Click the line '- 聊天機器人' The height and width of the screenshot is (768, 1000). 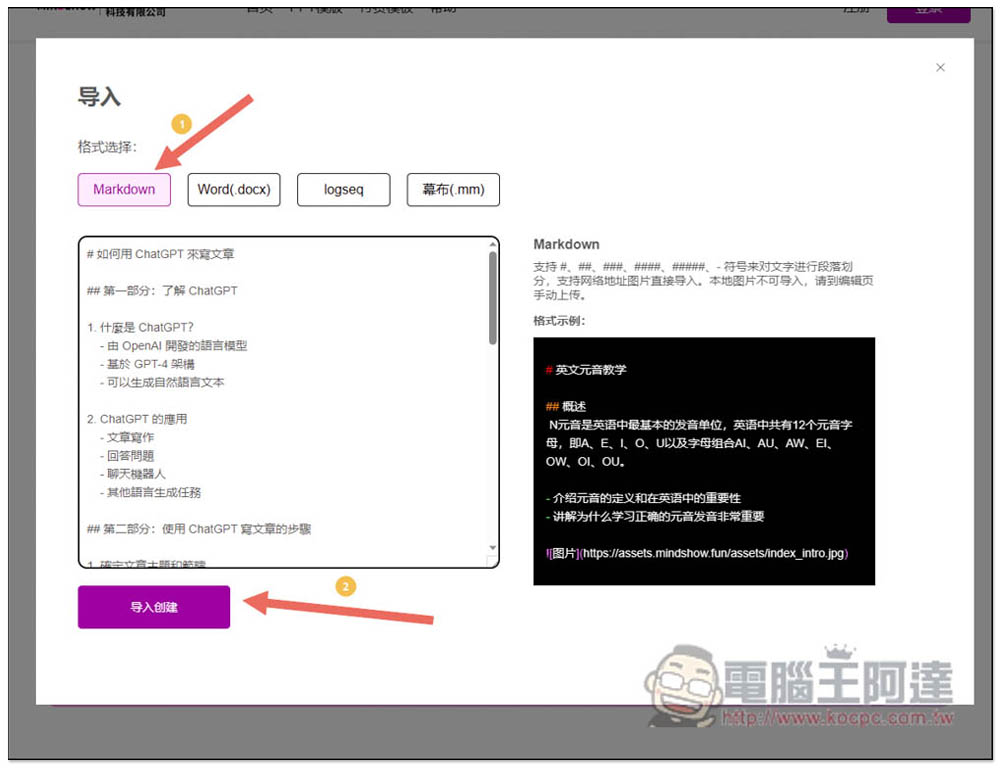[x=133, y=474]
